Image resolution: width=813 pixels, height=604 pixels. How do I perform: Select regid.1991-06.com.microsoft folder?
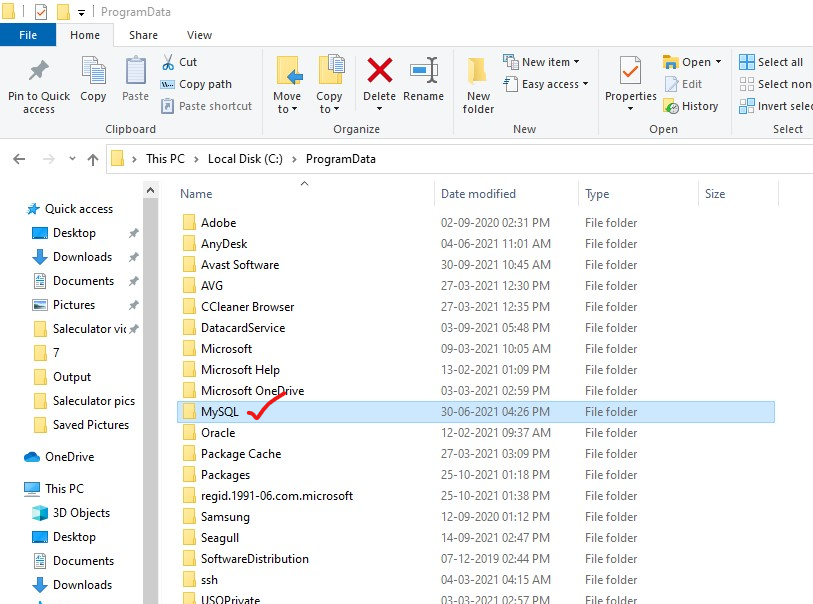coord(476,496)
